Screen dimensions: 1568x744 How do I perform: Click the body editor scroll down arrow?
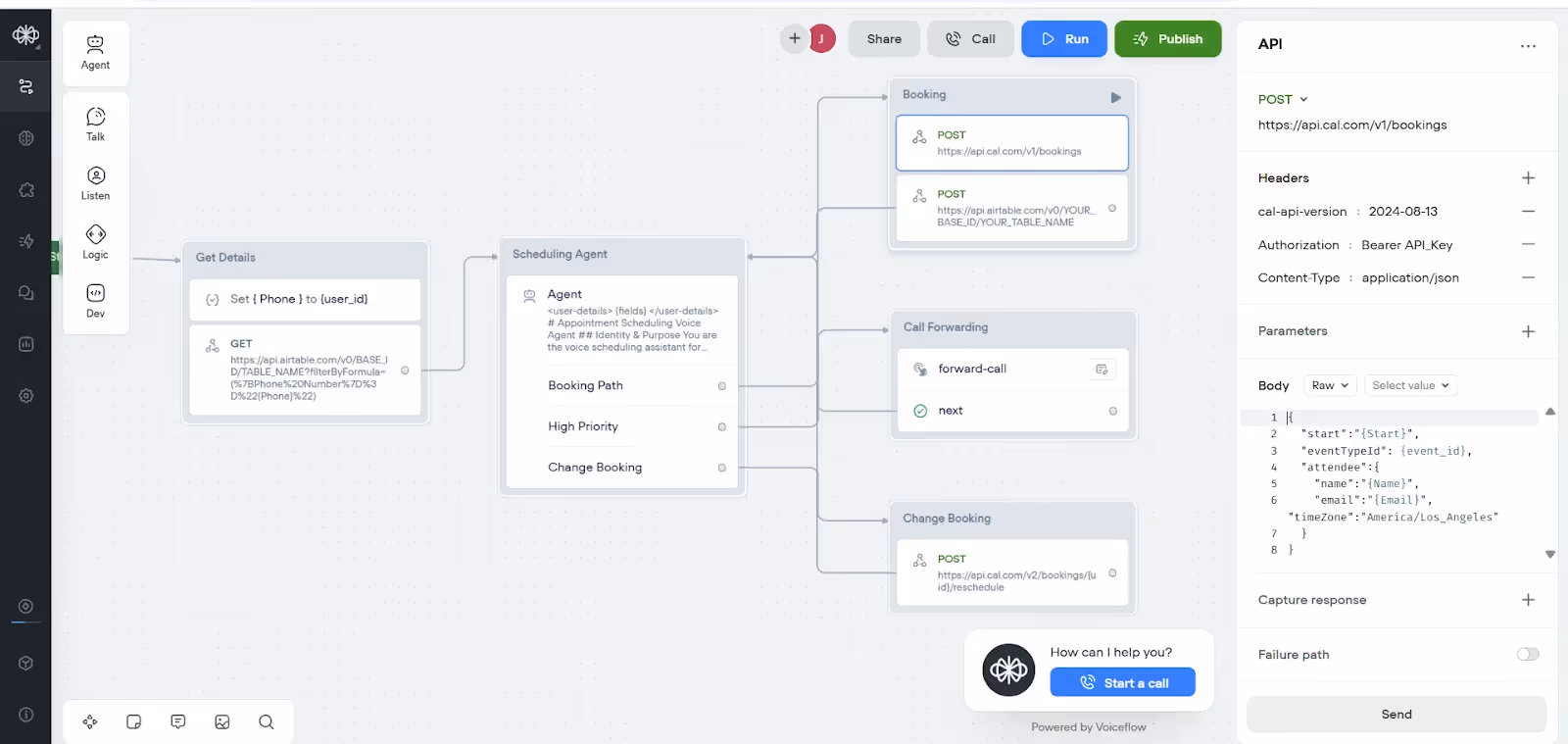1550,555
